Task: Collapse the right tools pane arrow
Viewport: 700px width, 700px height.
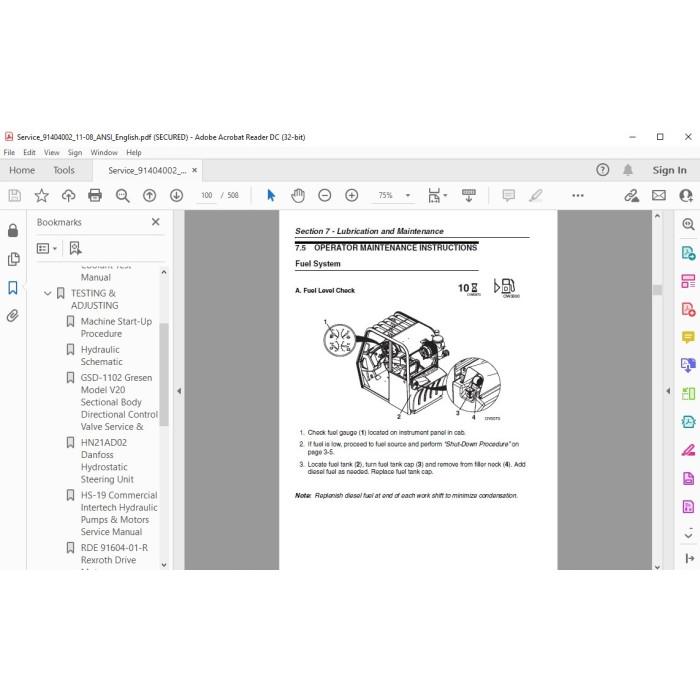Action: (x=668, y=391)
